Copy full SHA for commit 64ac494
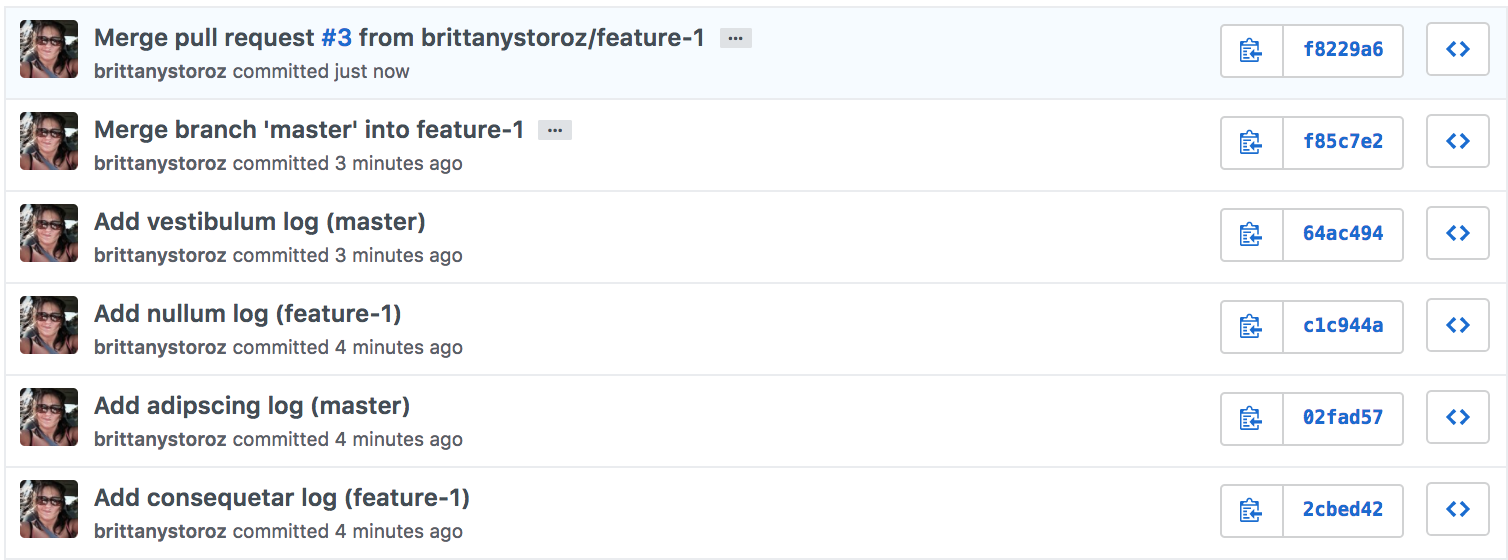This screenshot has width=1508, height=560. [1251, 234]
